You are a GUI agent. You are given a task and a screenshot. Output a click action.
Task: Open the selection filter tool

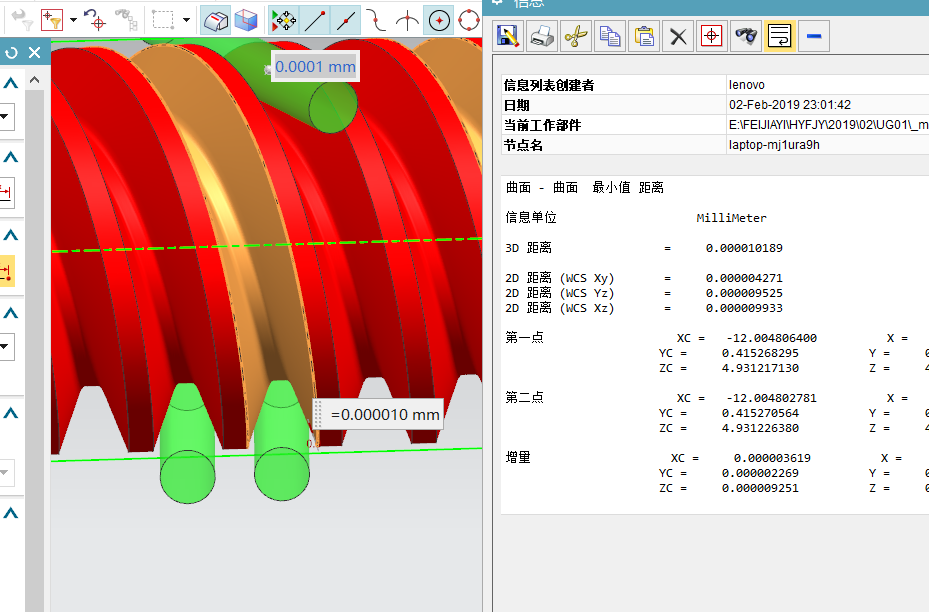52,20
